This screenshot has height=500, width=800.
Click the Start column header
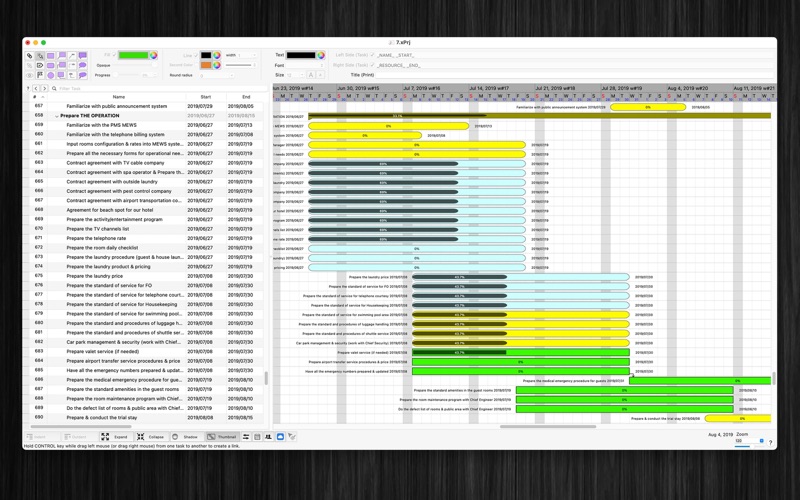(206, 97)
